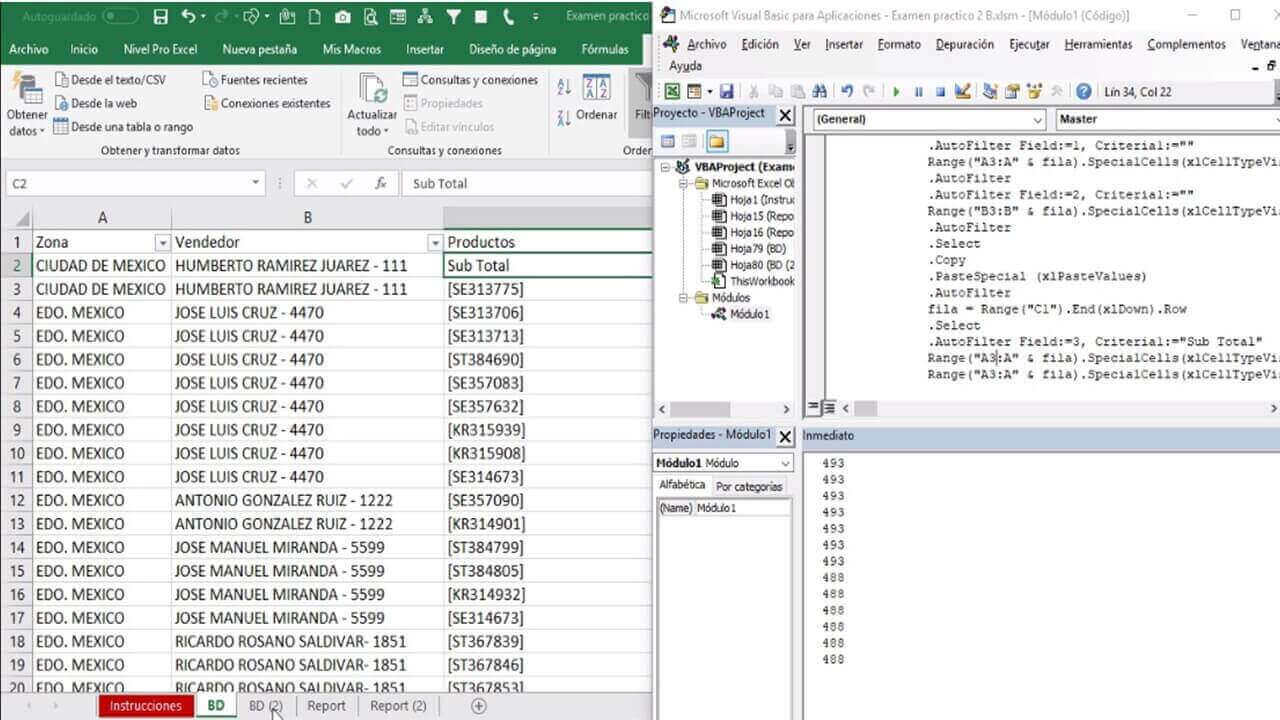Image resolution: width=1280 pixels, height=720 pixels.
Task: Open the Depuración menu in VBA editor
Action: pos(965,44)
